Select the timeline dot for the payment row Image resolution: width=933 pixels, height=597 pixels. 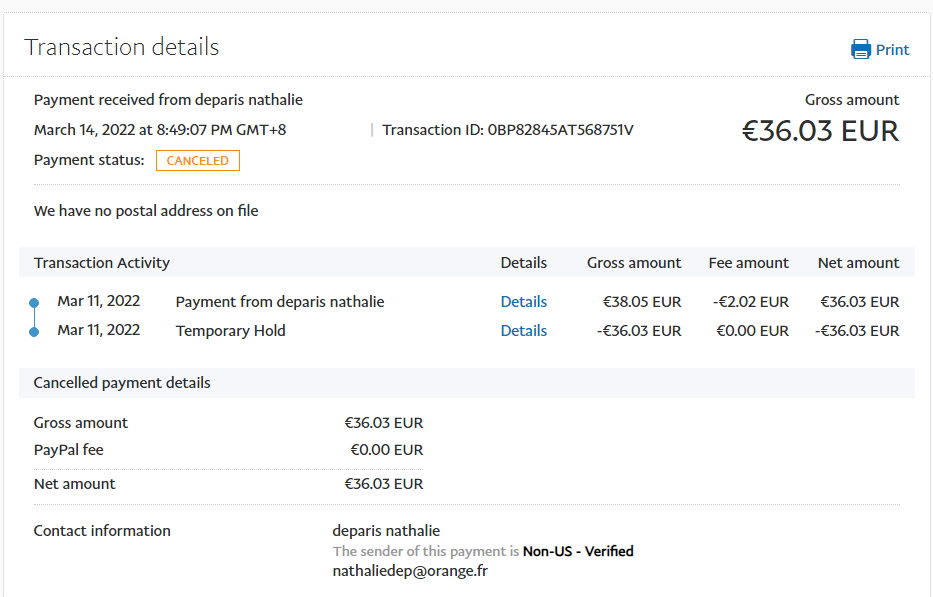pyautogui.click(x=34, y=302)
